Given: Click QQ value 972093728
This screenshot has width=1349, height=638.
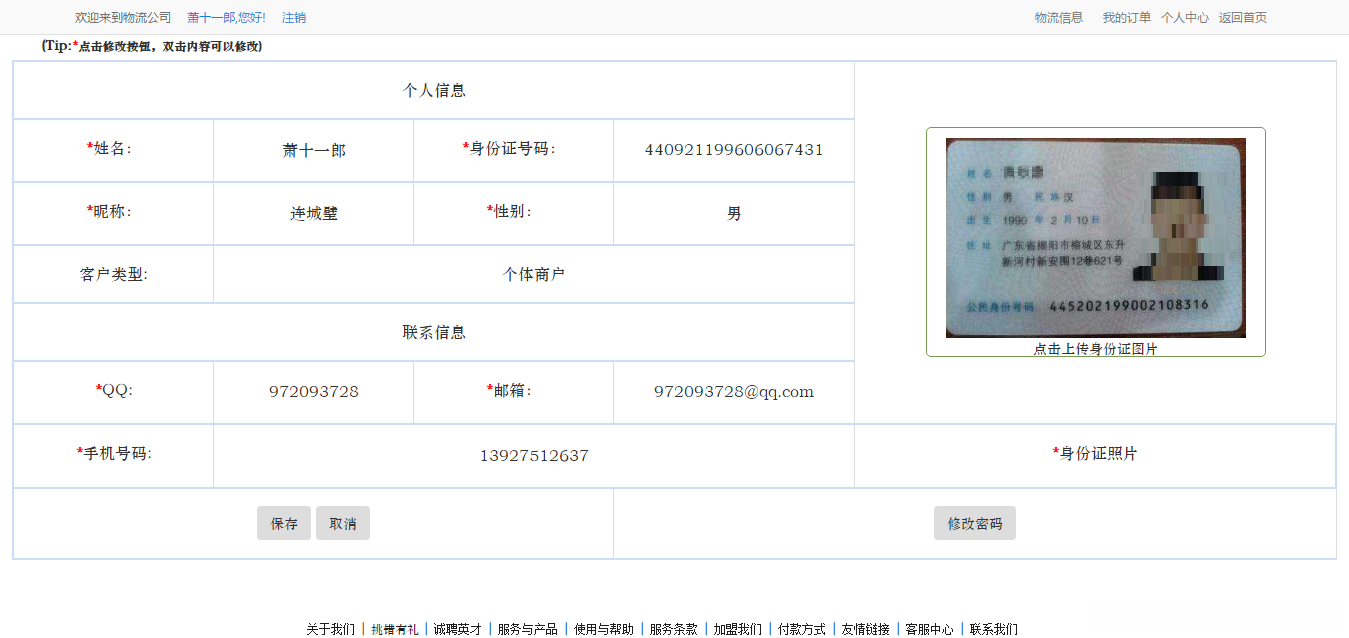Looking at the screenshot, I should tap(314, 392).
